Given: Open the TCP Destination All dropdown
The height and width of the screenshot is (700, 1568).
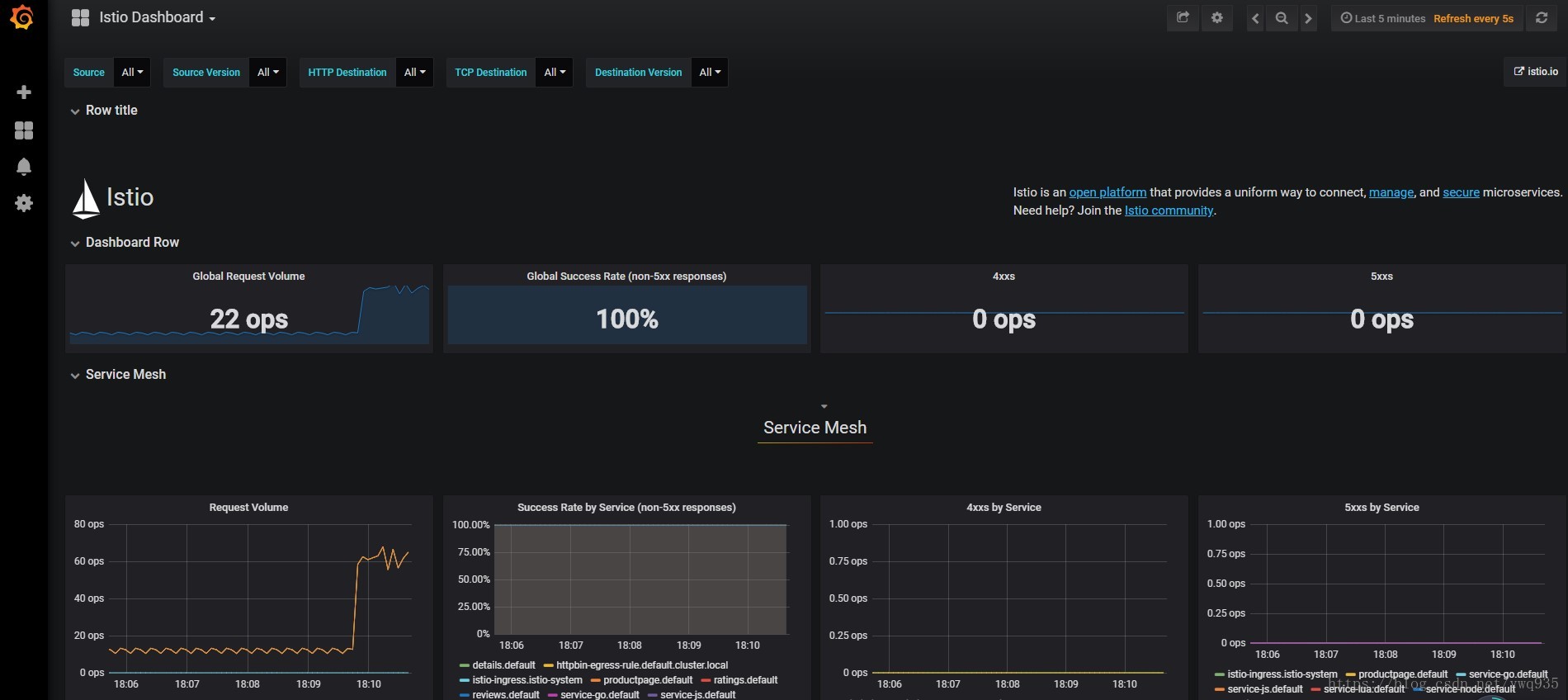Looking at the screenshot, I should click(555, 73).
